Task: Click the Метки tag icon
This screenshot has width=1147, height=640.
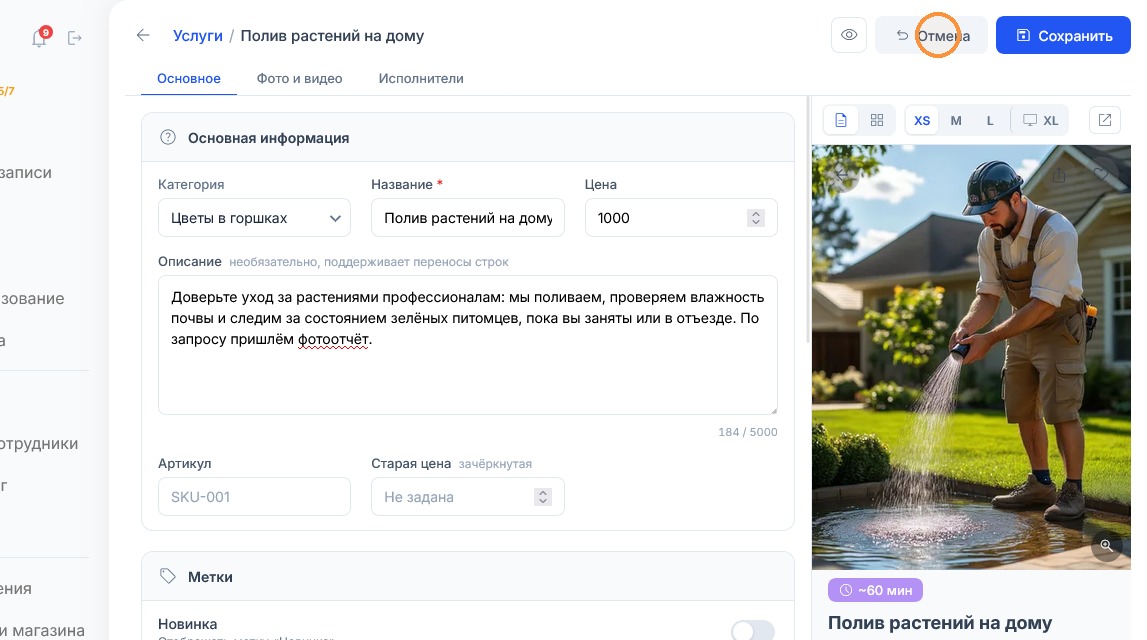Action: (168, 576)
